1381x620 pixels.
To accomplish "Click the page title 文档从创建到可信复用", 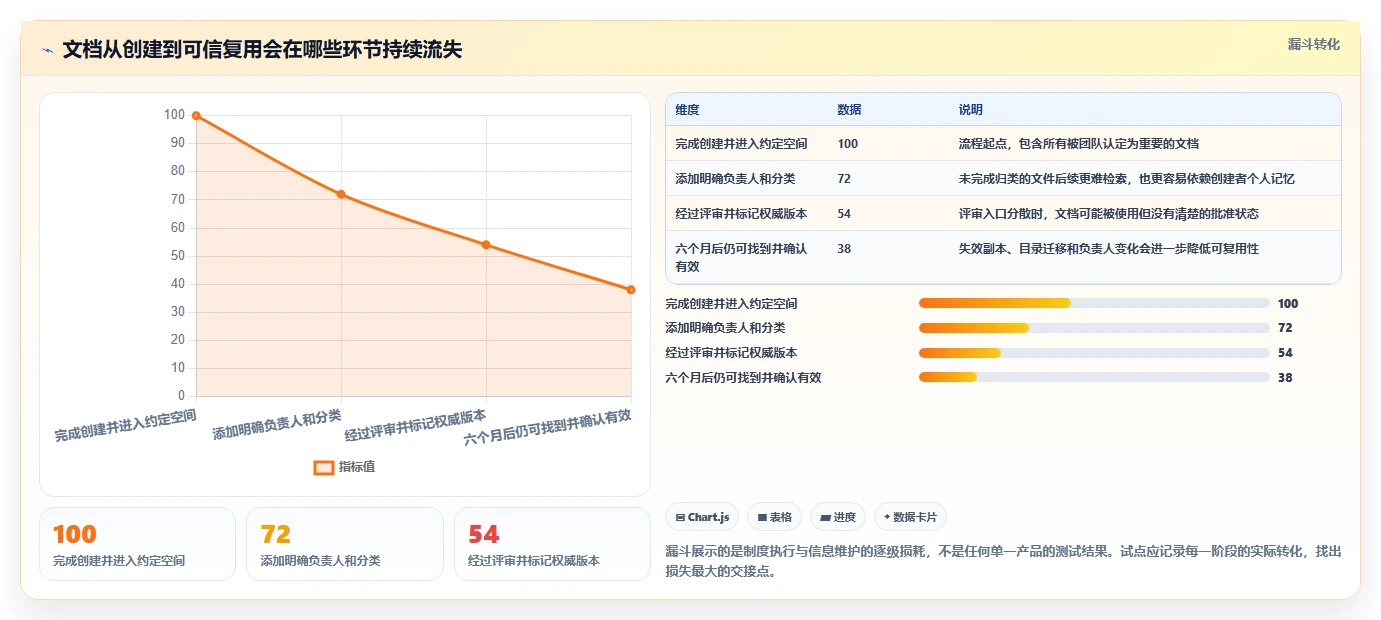I will (262, 50).
